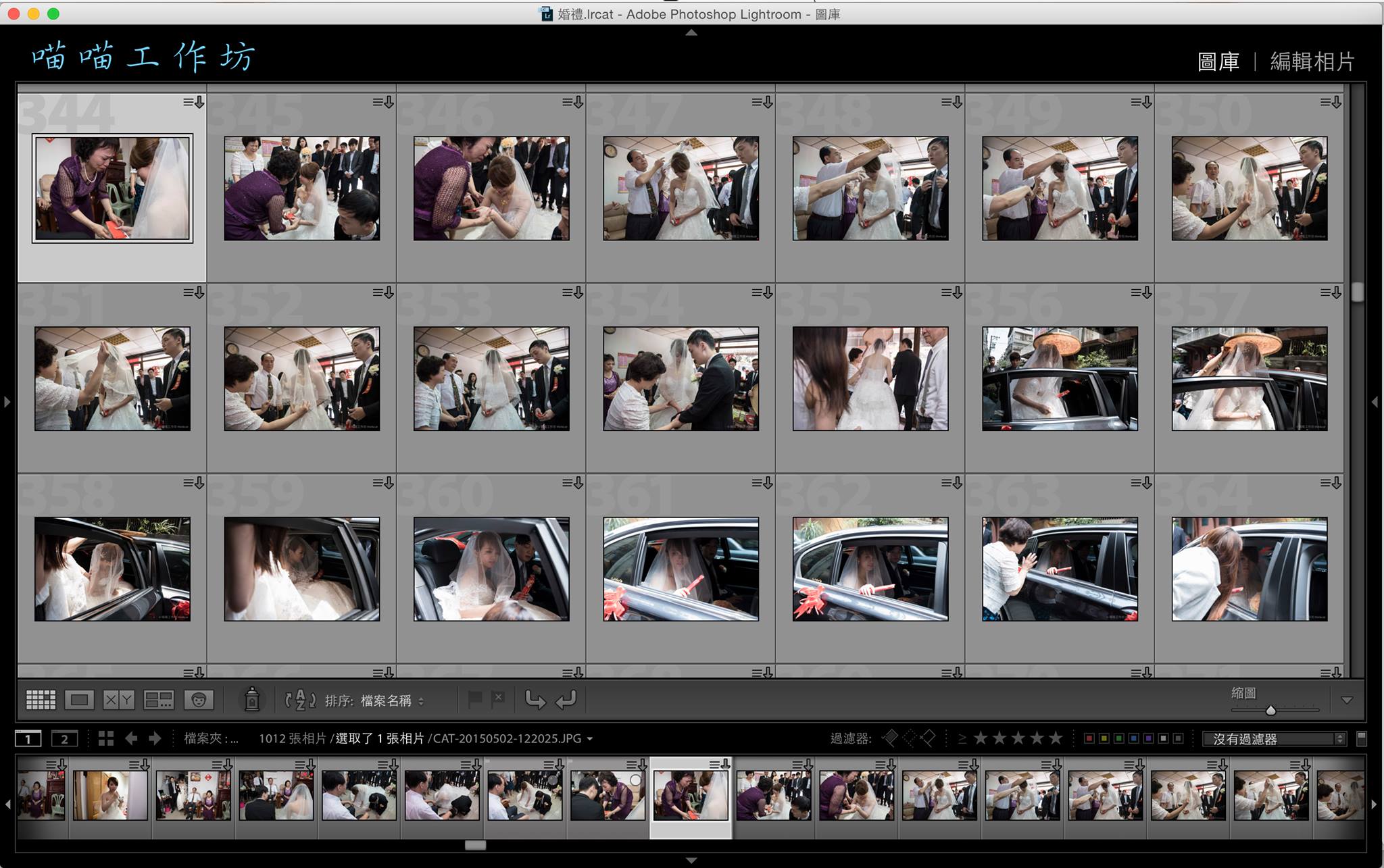Select grid photo 356 bride entering car
Image resolution: width=1384 pixels, height=868 pixels.
pos(1060,379)
